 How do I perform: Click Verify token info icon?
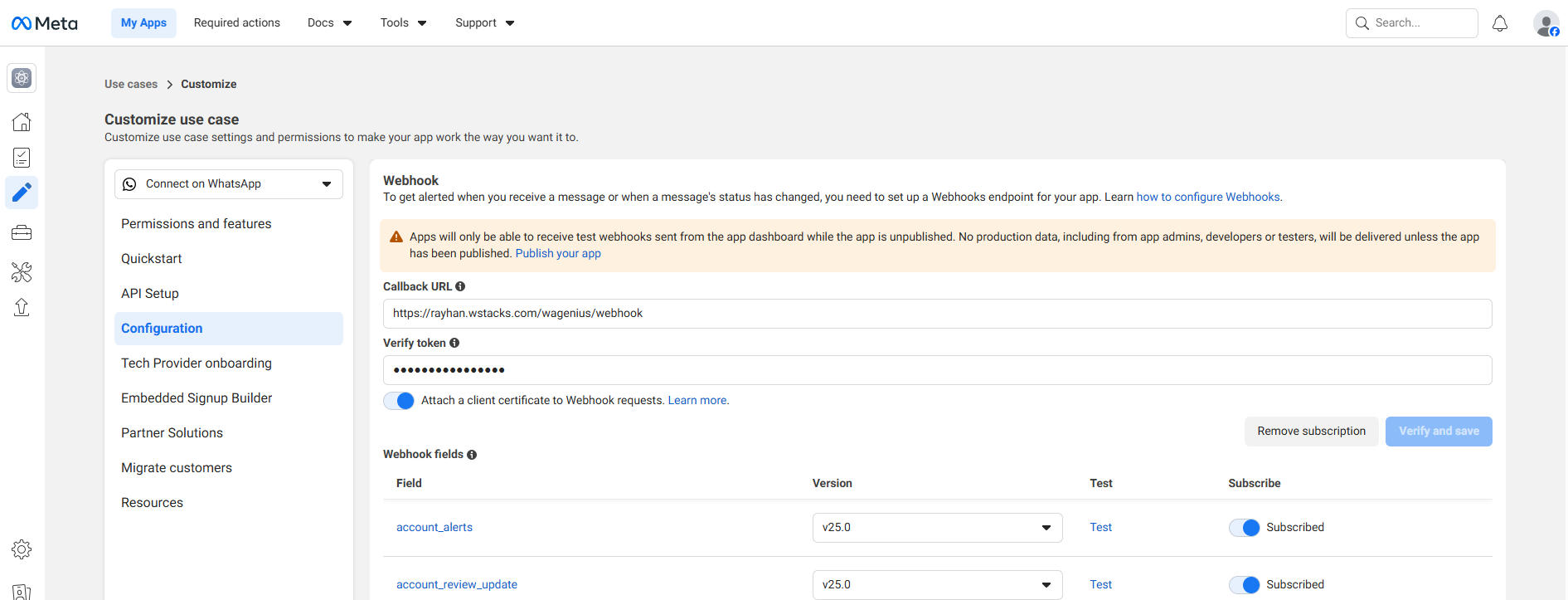(x=454, y=343)
